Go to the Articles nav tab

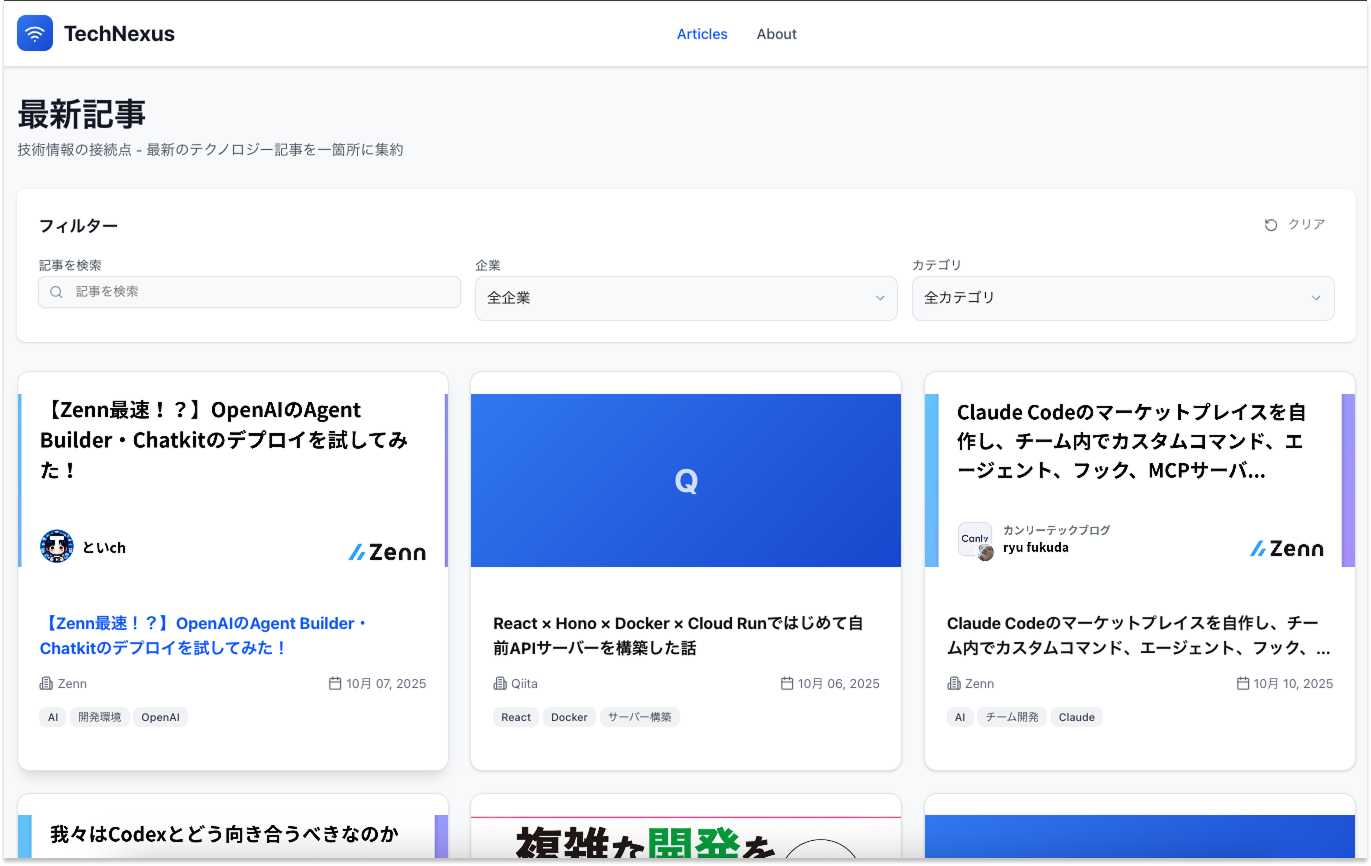(702, 34)
